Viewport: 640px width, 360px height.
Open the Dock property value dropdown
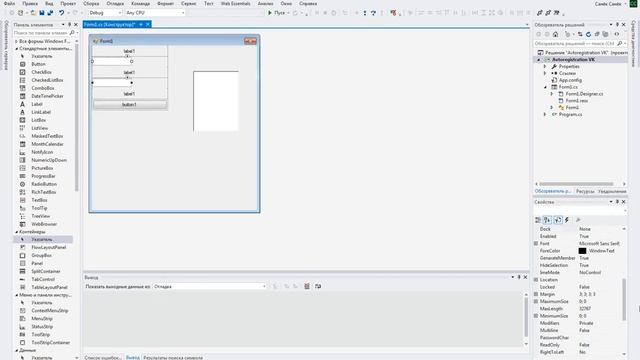(x=624, y=229)
